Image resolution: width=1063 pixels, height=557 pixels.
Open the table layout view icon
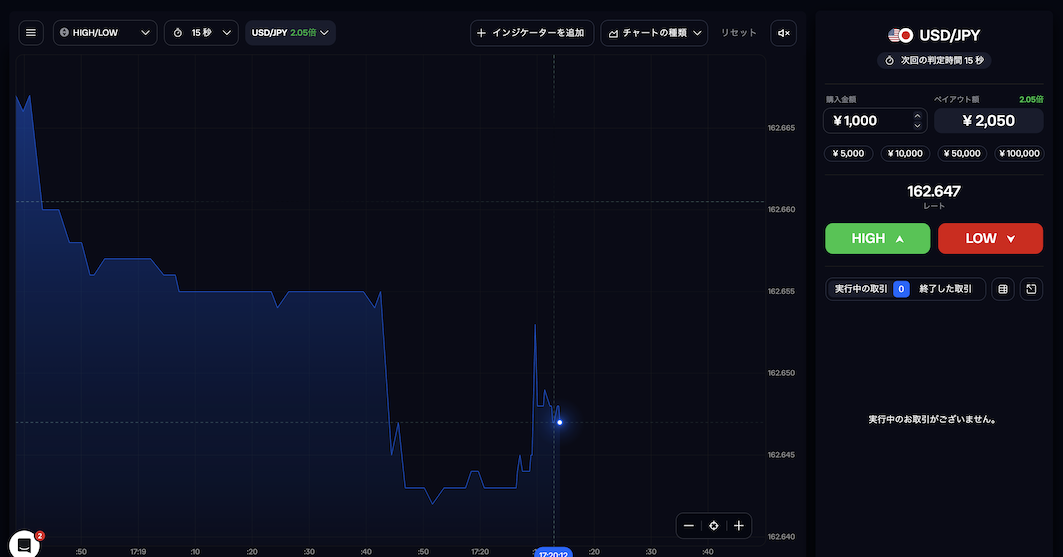pyautogui.click(x=1003, y=289)
